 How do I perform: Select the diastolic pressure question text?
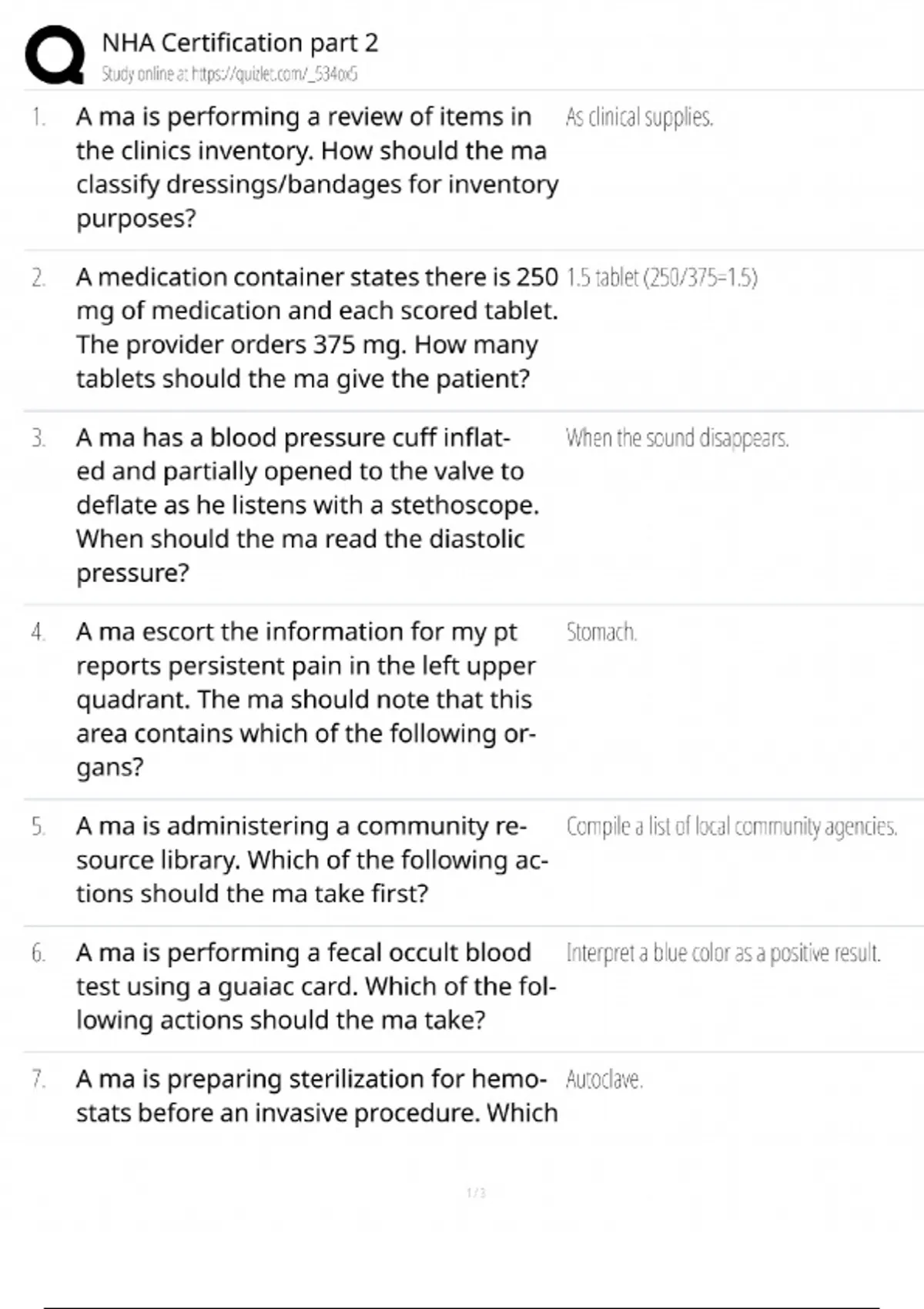pyautogui.click(x=306, y=504)
